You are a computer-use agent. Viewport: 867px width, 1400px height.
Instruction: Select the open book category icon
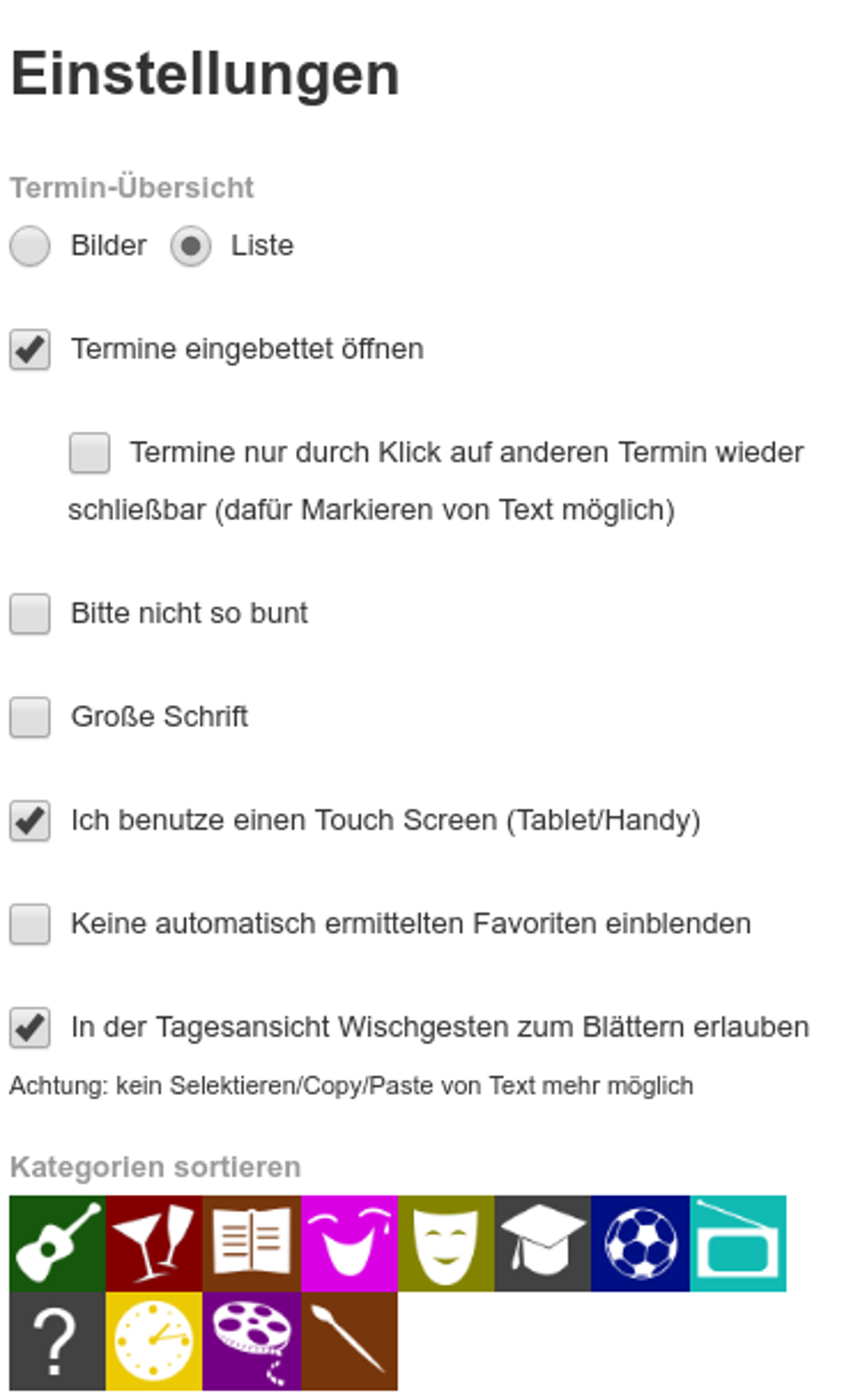[252, 1243]
